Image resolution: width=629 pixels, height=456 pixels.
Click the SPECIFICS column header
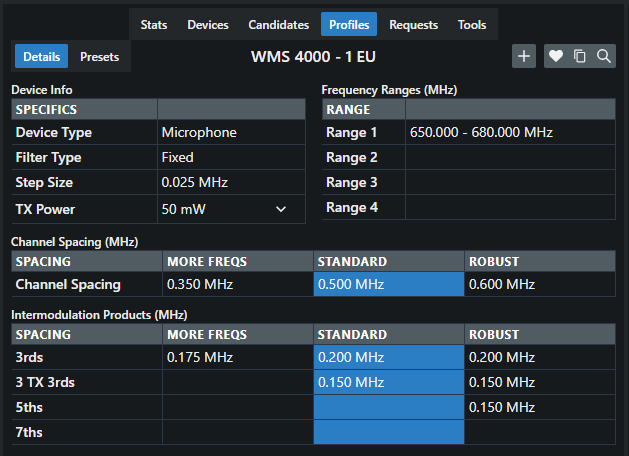[84, 109]
